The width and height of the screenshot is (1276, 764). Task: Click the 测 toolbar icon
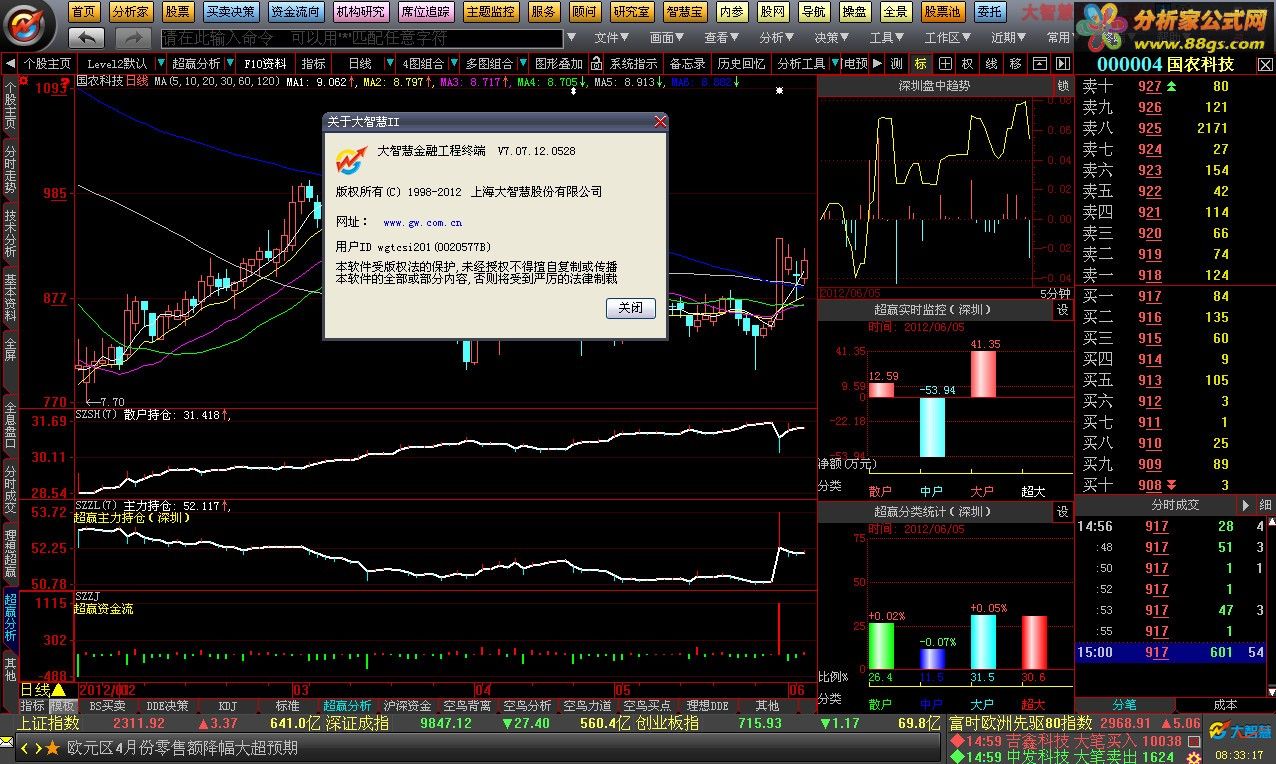coord(897,63)
